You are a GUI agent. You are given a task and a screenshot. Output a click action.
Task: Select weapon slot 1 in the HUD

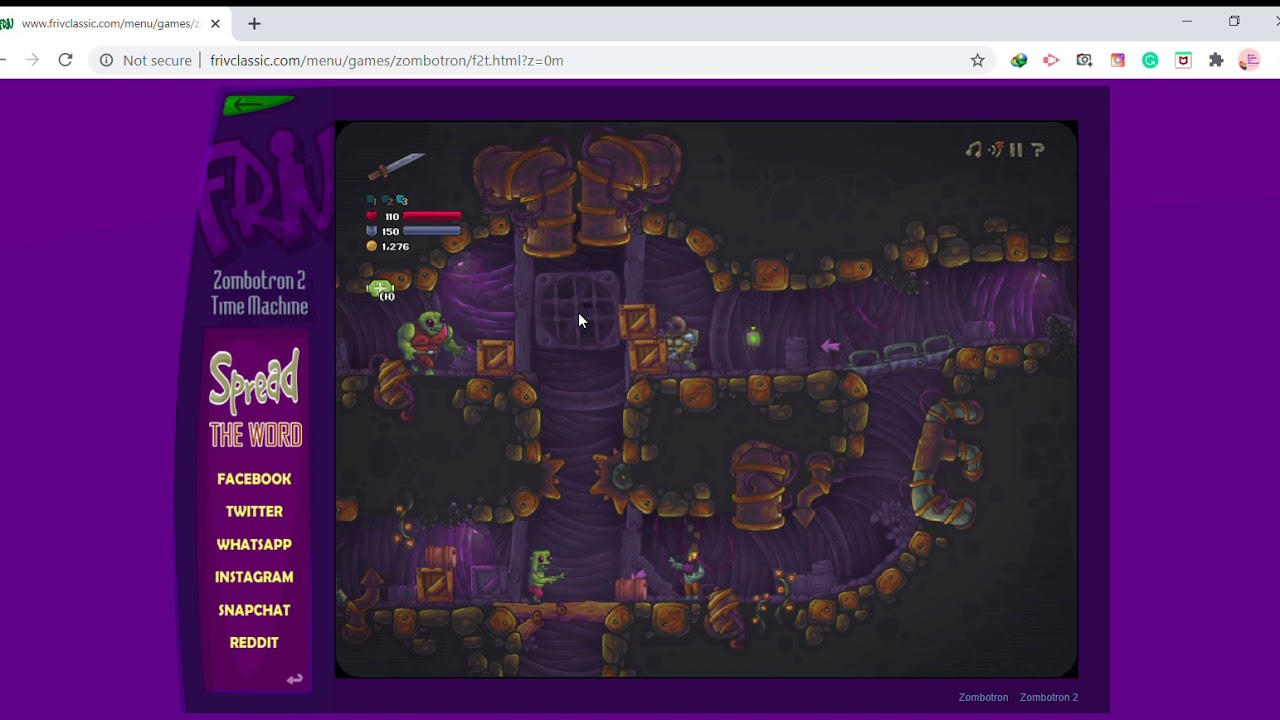pos(372,200)
